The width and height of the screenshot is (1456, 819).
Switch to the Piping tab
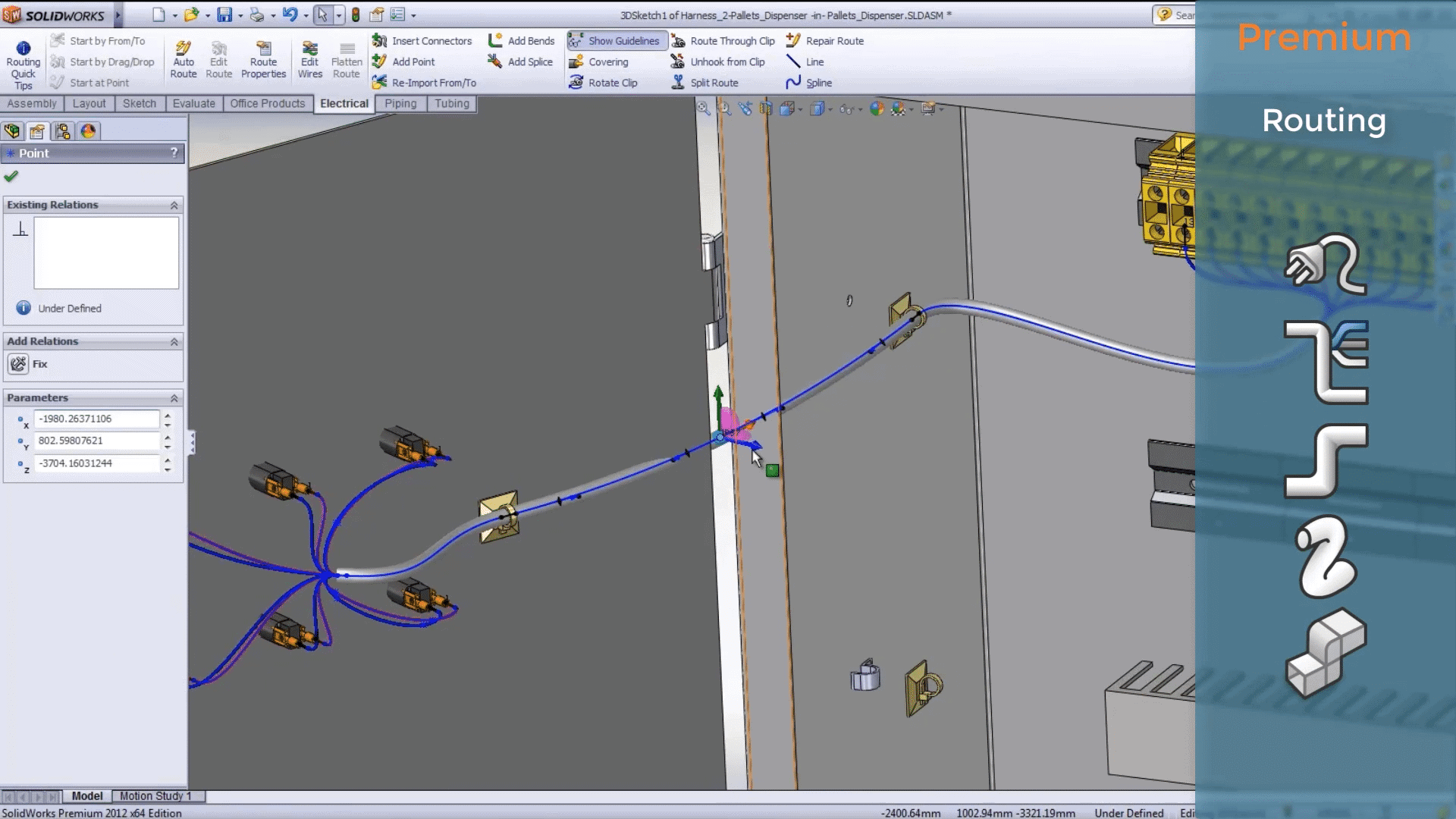pos(400,104)
